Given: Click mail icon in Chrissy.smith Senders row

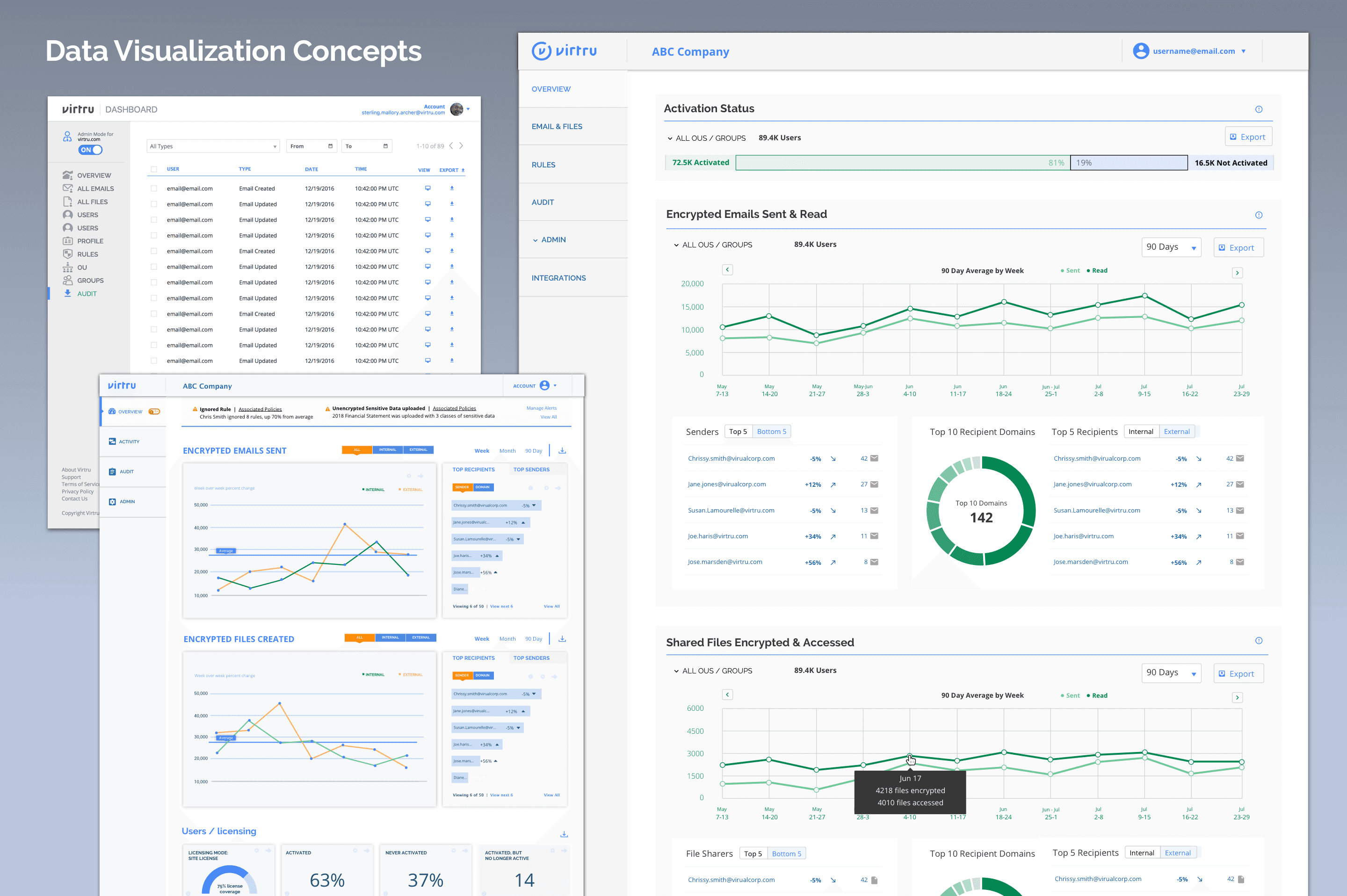Looking at the screenshot, I should click(874, 458).
